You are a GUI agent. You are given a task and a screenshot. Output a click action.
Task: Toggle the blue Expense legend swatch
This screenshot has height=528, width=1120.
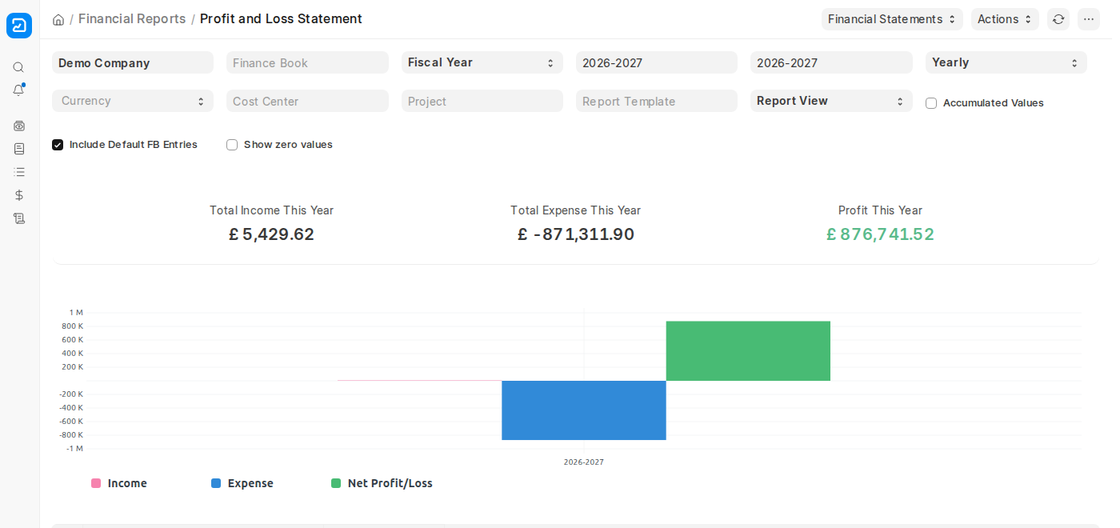216,484
